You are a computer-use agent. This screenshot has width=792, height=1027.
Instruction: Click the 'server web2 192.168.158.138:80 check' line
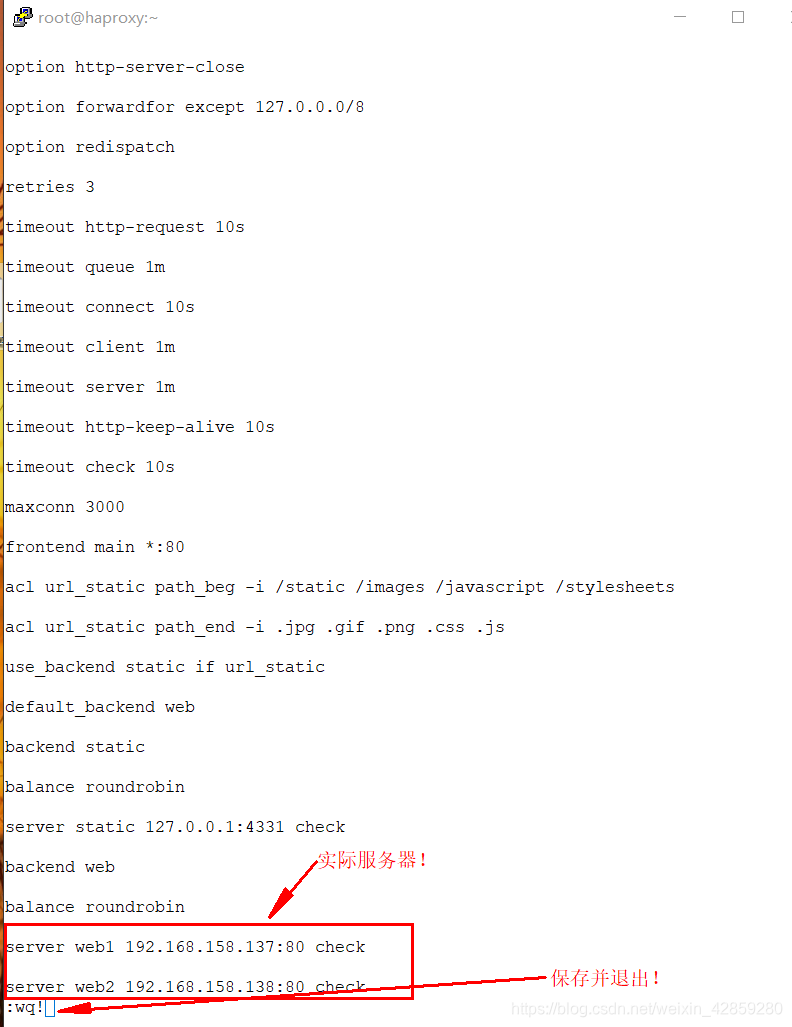pyautogui.click(x=185, y=986)
